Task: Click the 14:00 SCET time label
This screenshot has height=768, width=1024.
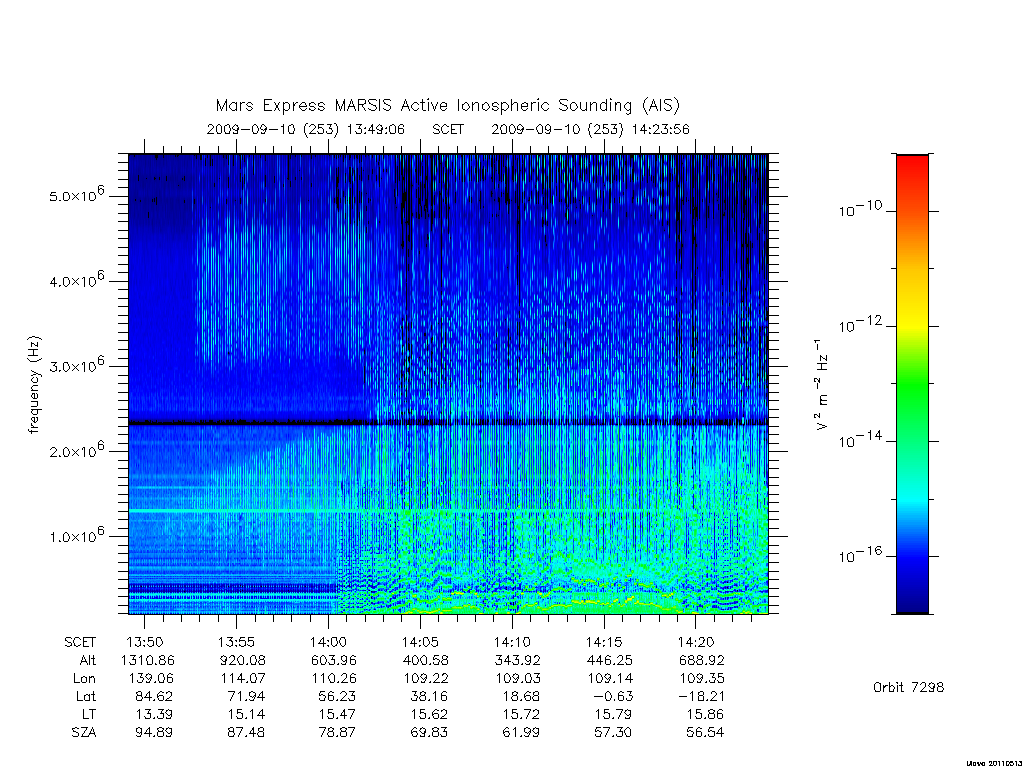Action: pyautogui.click(x=328, y=642)
